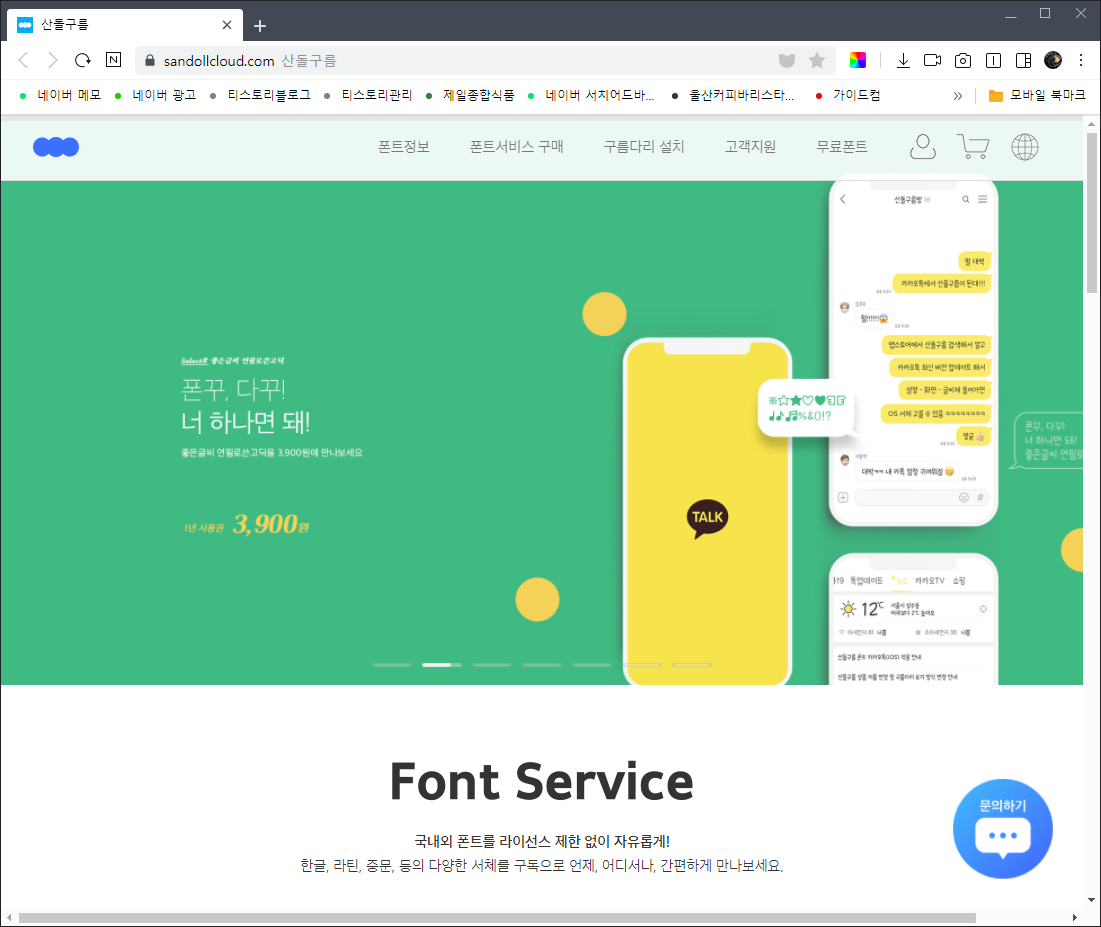This screenshot has height=927, width=1101.
Task: Close the 산돌구름 tab
Action: tap(227, 25)
